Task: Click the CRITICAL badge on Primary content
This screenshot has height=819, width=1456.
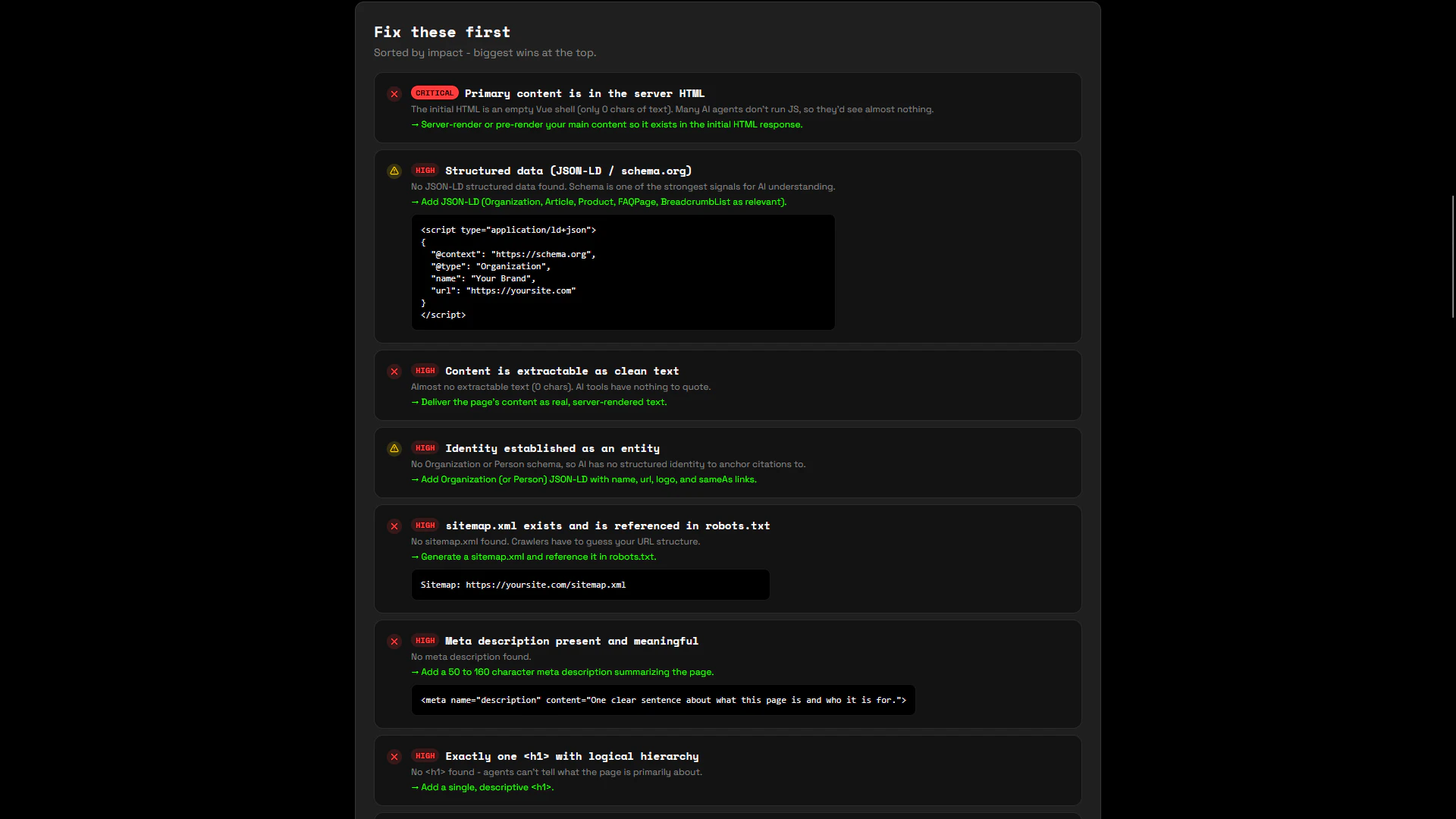Action: coord(435,93)
